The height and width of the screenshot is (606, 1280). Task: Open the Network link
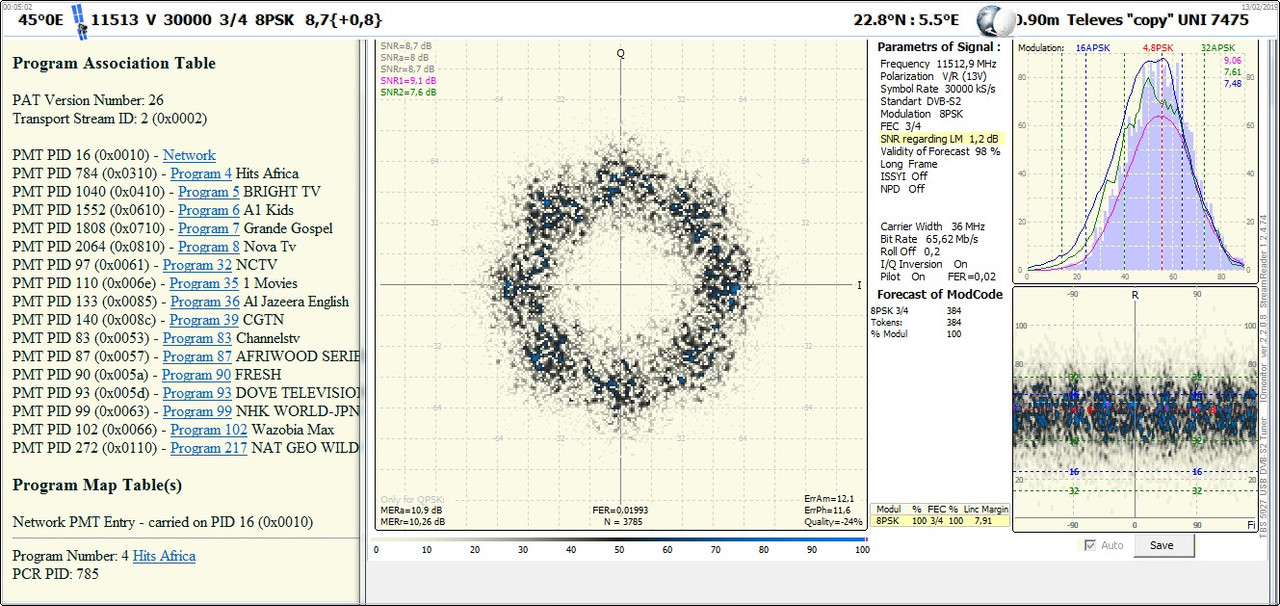[189, 155]
